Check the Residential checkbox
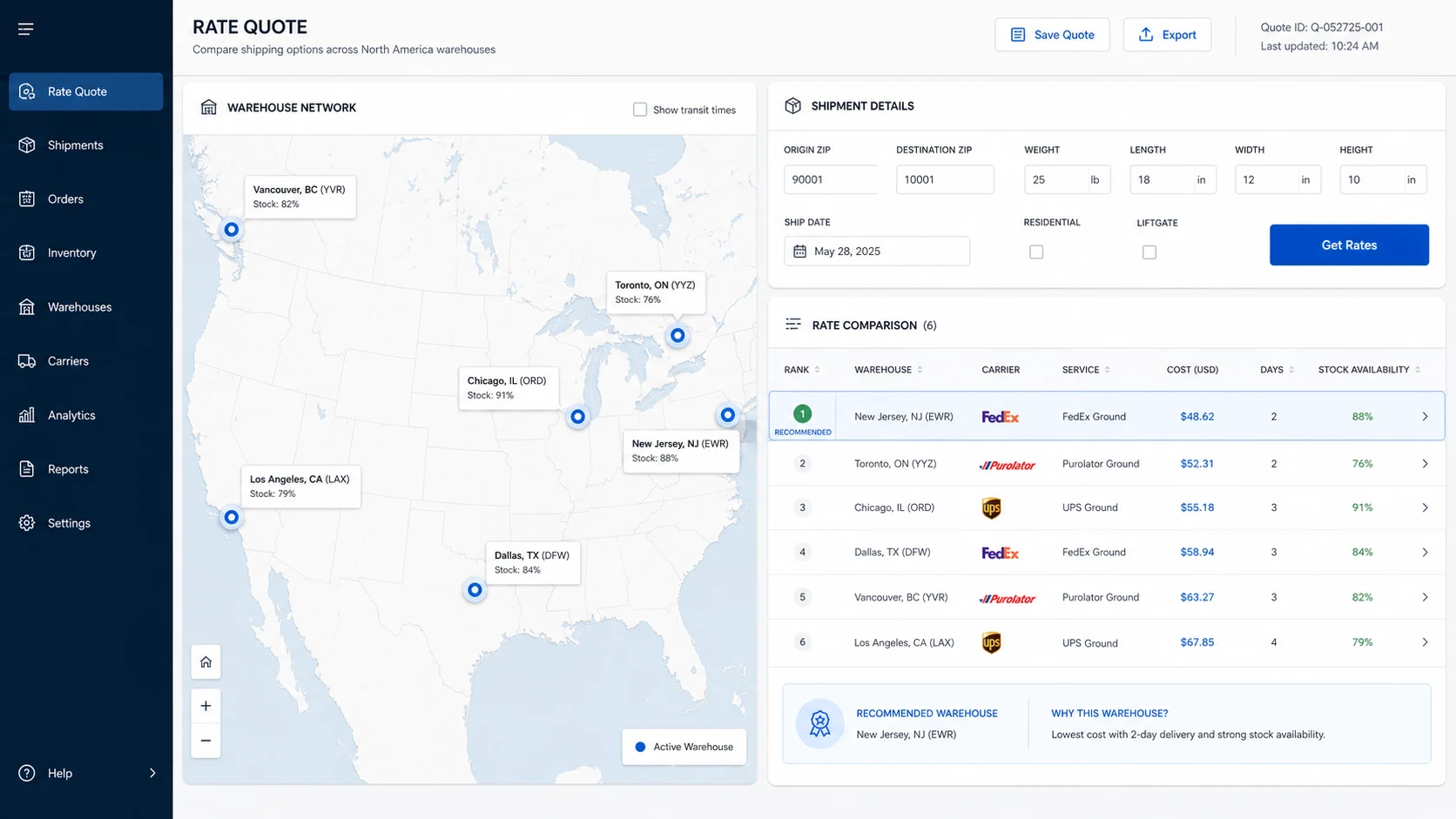1456x819 pixels. pyautogui.click(x=1036, y=252)
